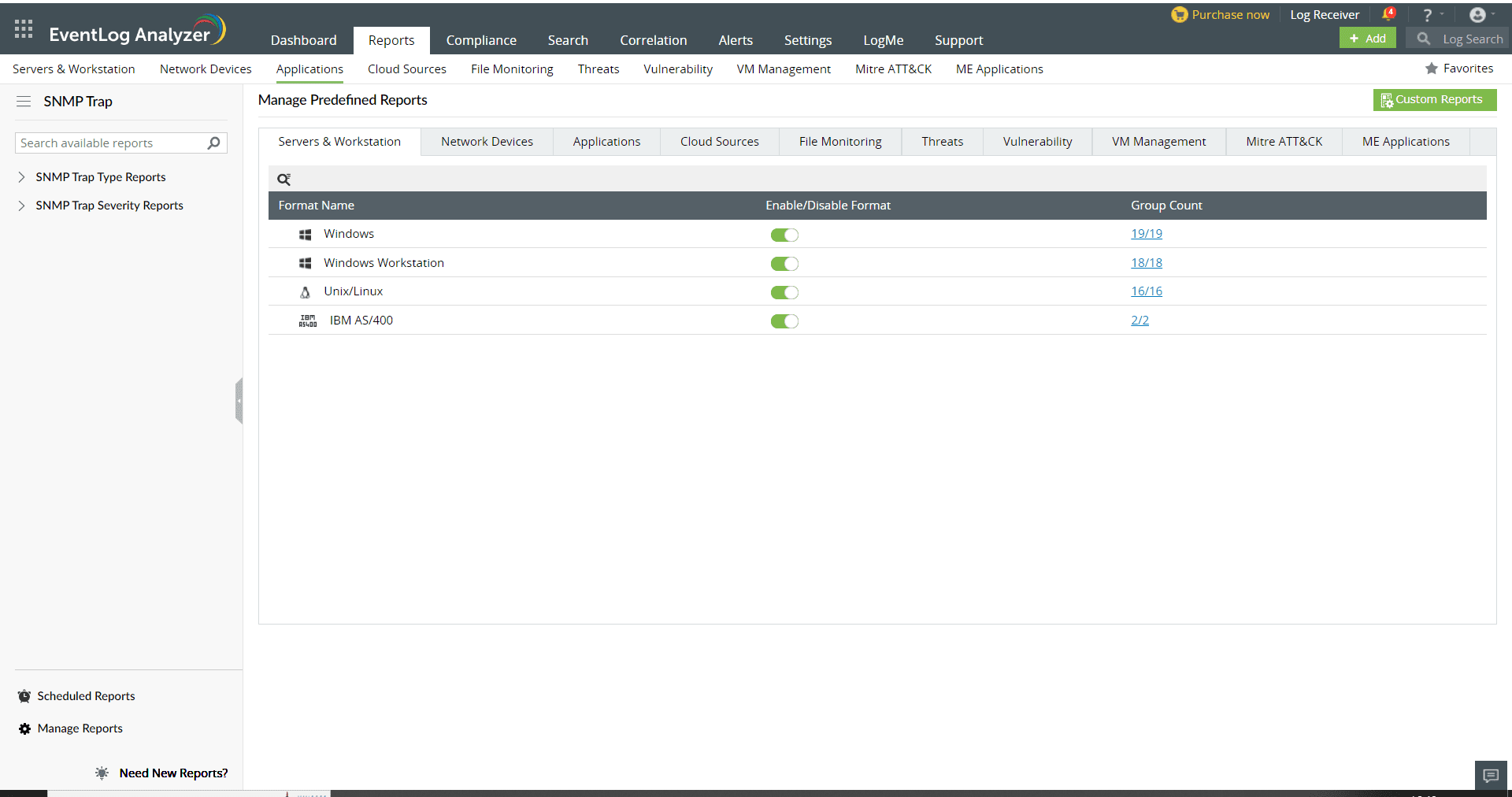Switch off the IBM AS/400 format toggle
Screen dimensions: 1512x797
coord(784,321)
